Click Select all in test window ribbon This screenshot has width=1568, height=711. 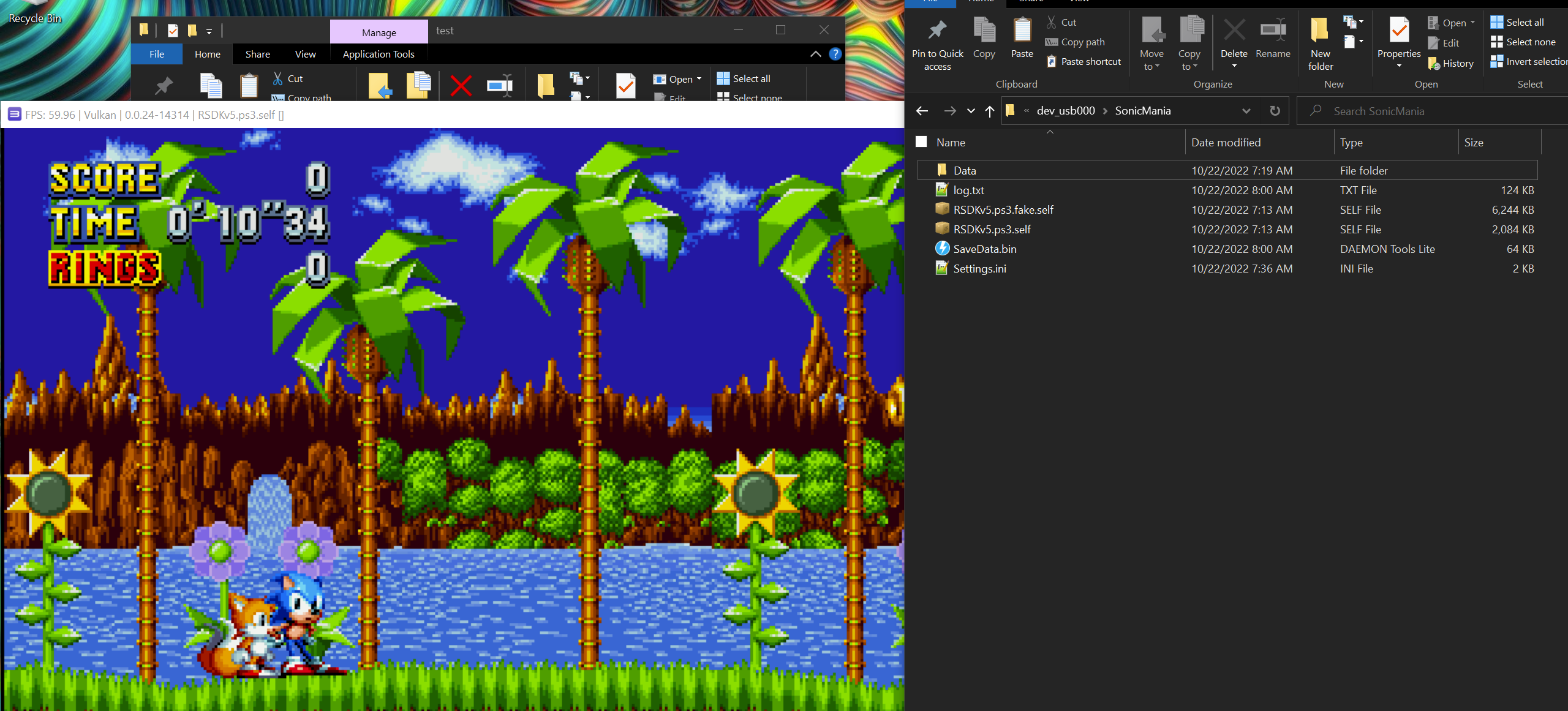(x=744, y=78)
